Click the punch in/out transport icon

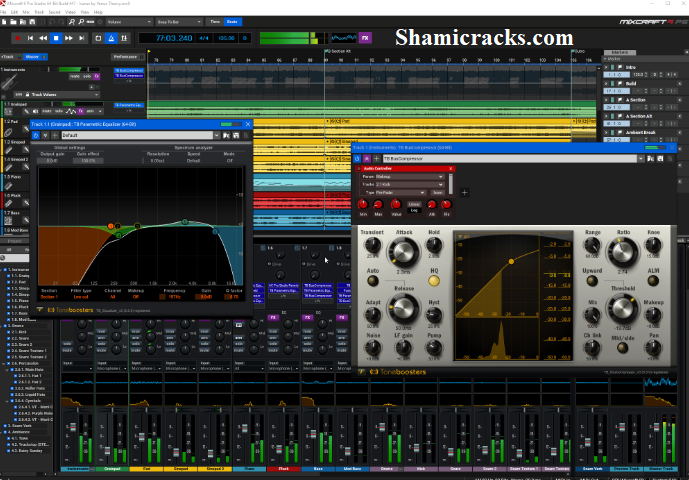tap(124, 38)
